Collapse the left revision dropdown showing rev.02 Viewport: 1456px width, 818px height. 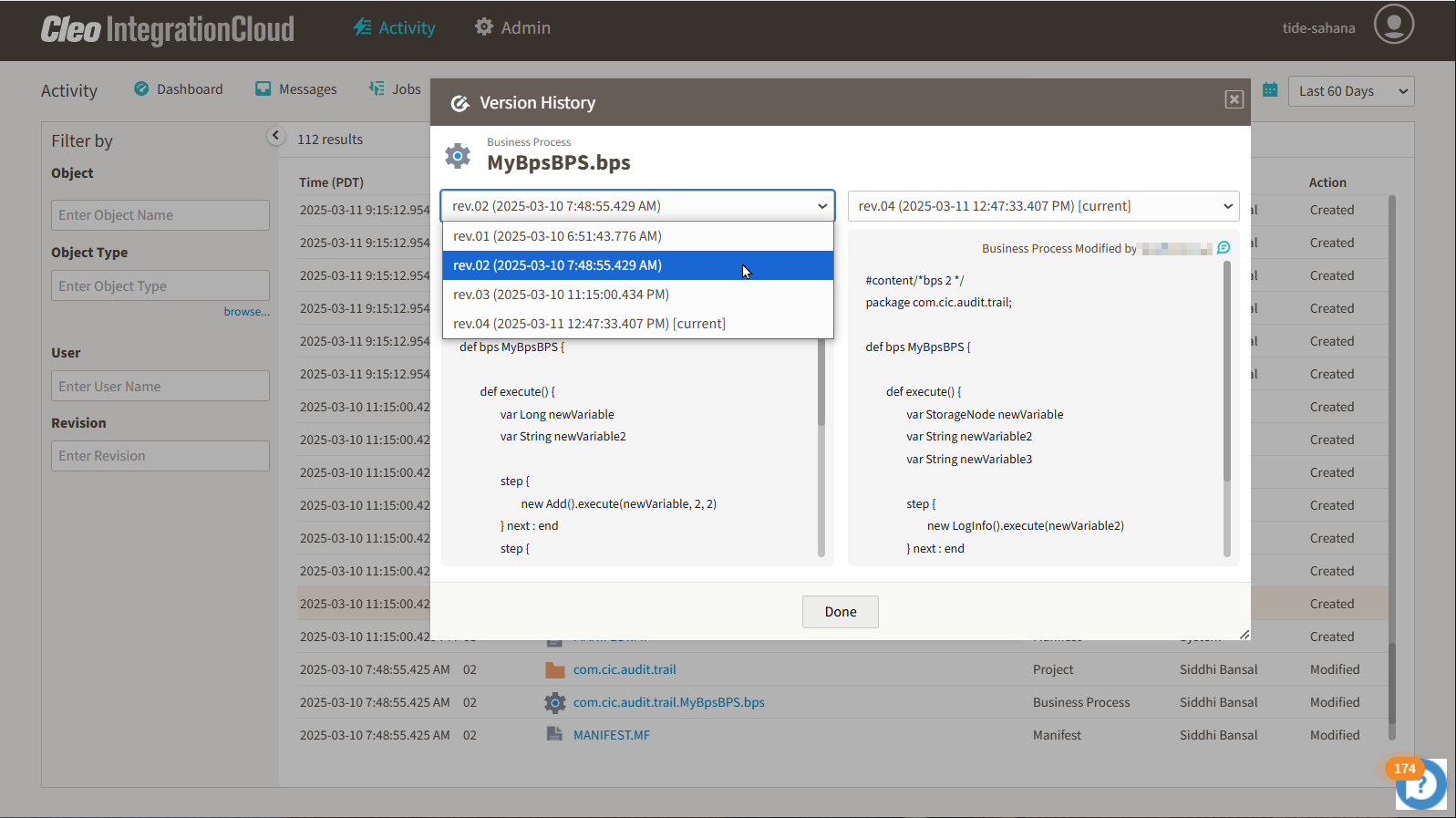click(637, 206)
